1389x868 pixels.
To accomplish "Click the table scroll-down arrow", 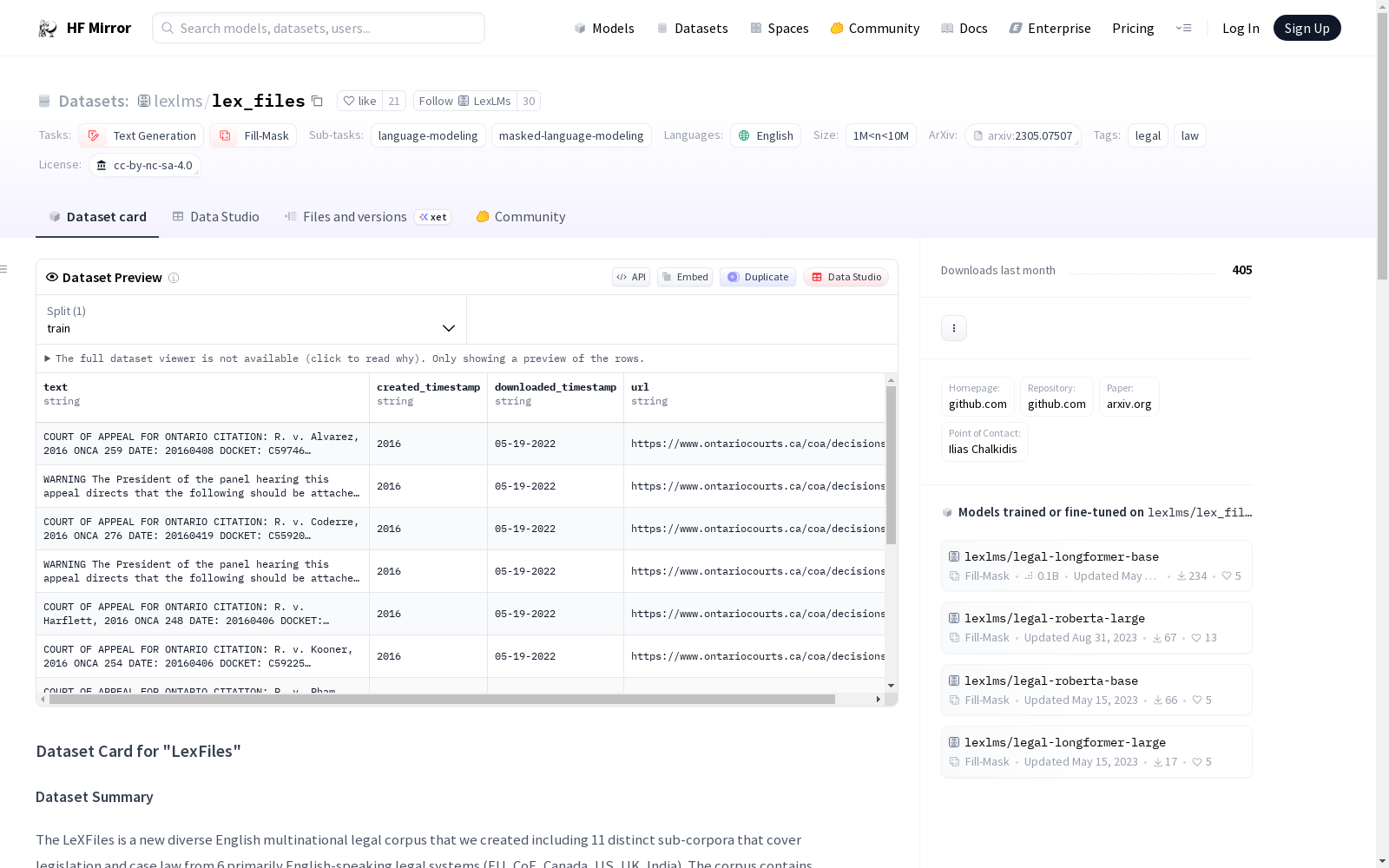I will [891, 686].
